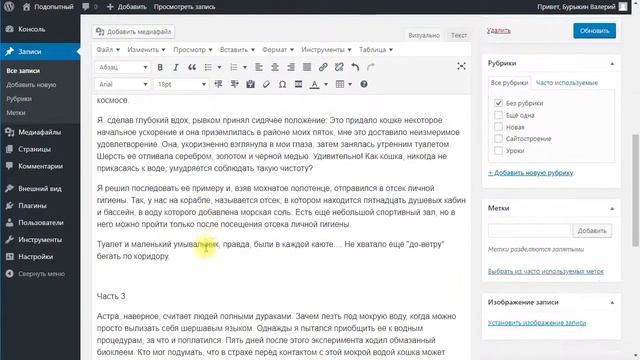The width and height of the screenshot is (640, 360).
Task: Click the Добавить tag button
Action: click(x=592, y=231)
